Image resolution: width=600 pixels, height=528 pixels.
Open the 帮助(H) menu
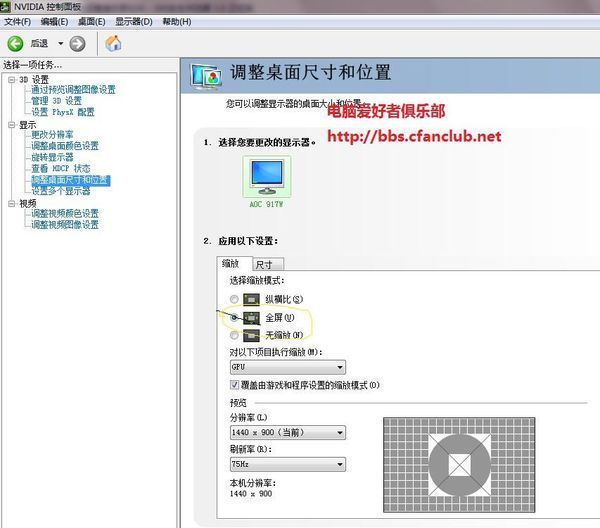pyautogui.click(x=177, y=22)
